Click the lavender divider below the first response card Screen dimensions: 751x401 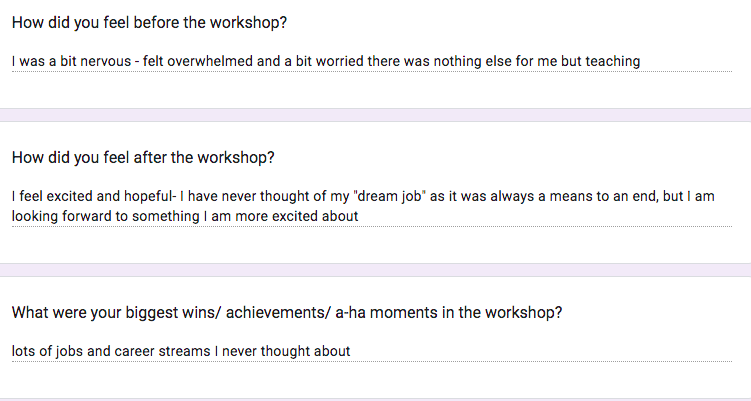click(x=375, y=115)
